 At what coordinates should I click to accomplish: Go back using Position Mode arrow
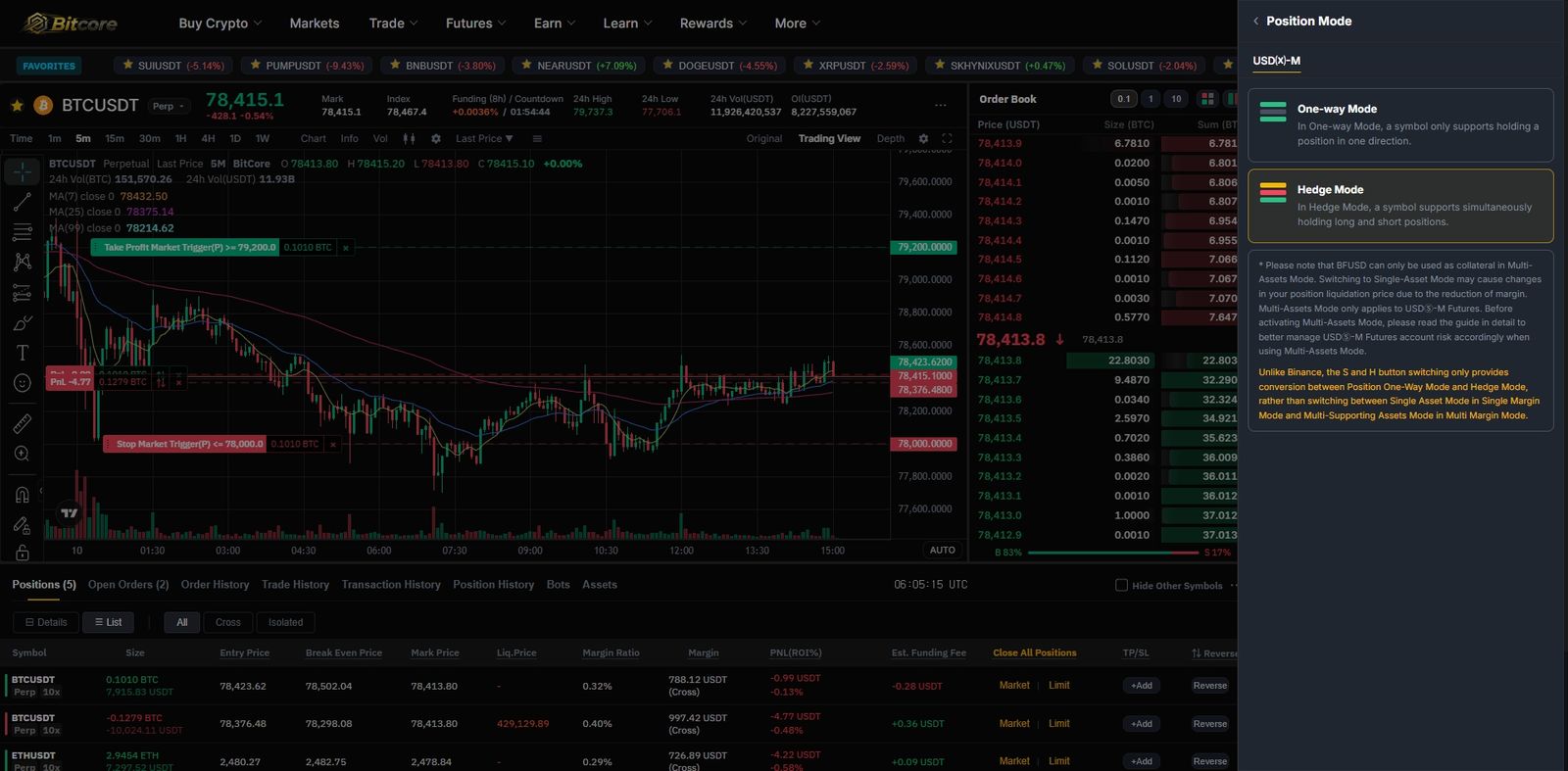[x=1255, y=22]
